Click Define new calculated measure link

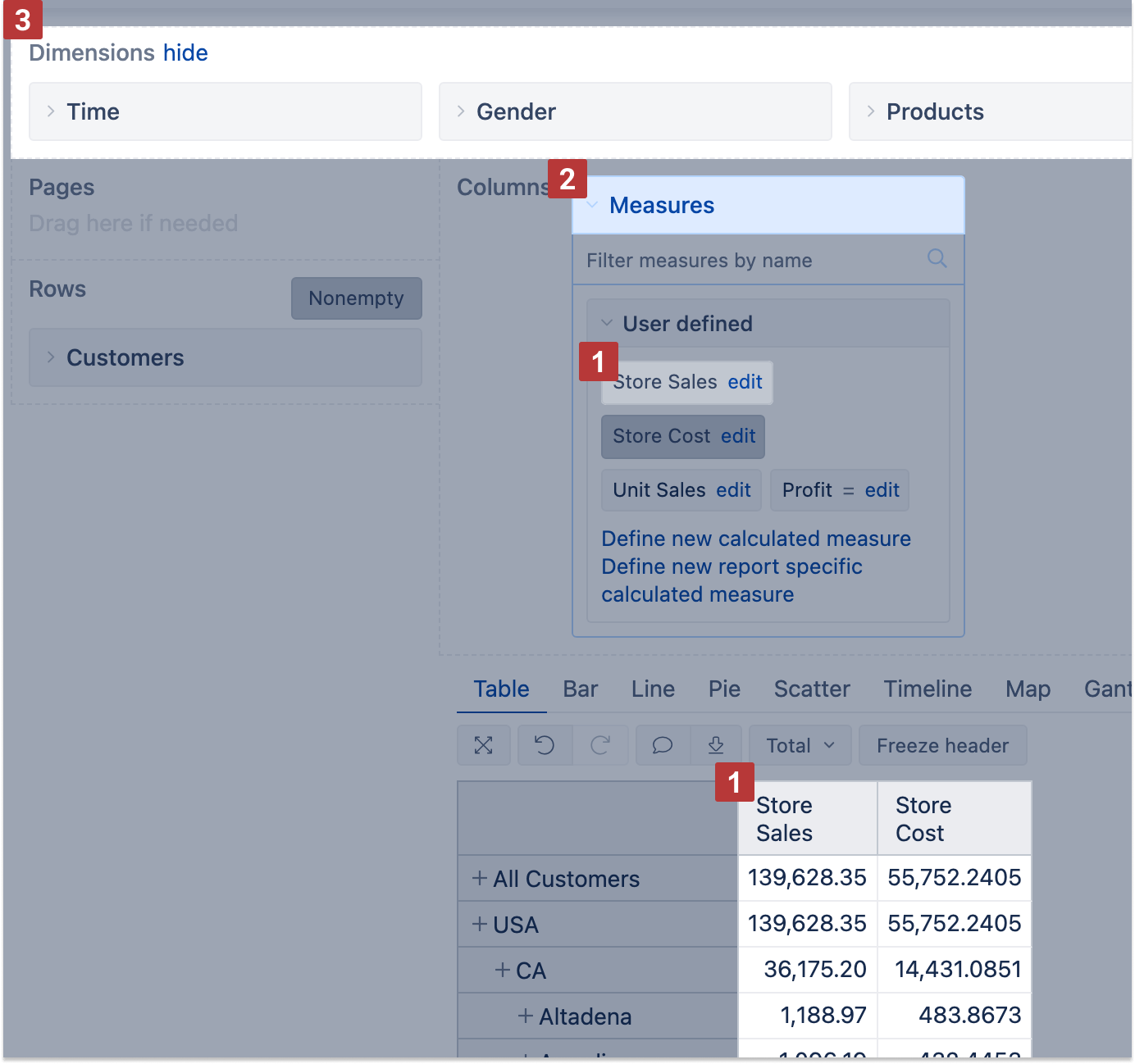(755, 539)
